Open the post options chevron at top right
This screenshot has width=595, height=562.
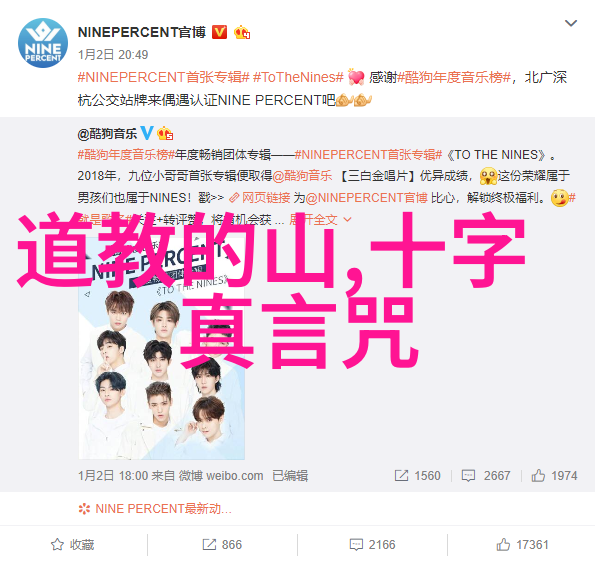tap(571, 23)
